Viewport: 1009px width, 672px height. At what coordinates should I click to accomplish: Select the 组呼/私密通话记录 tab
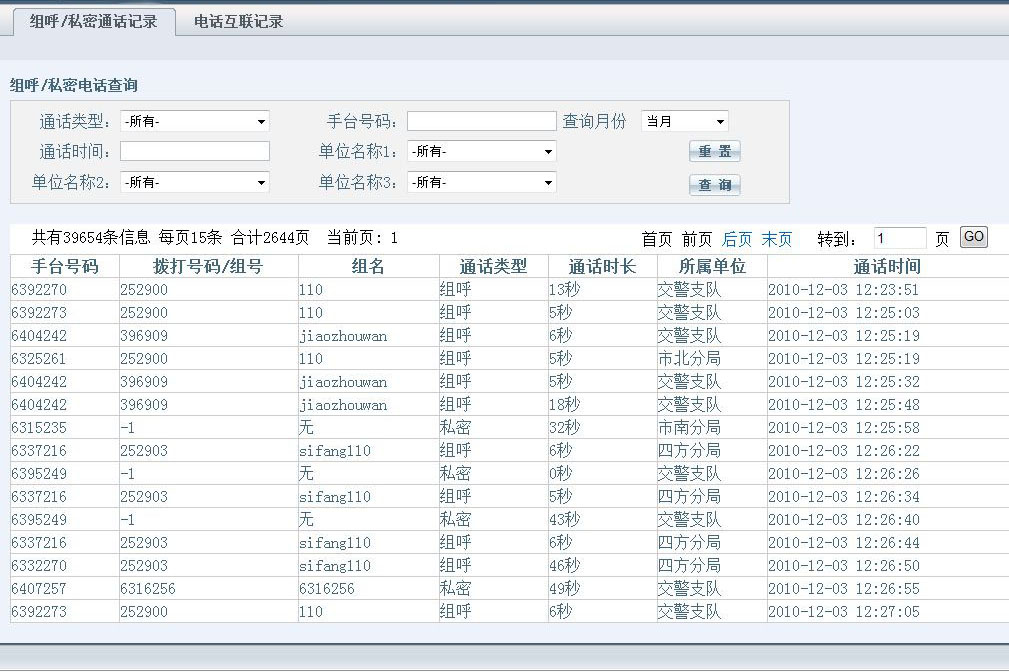click(x=93, y=21)
